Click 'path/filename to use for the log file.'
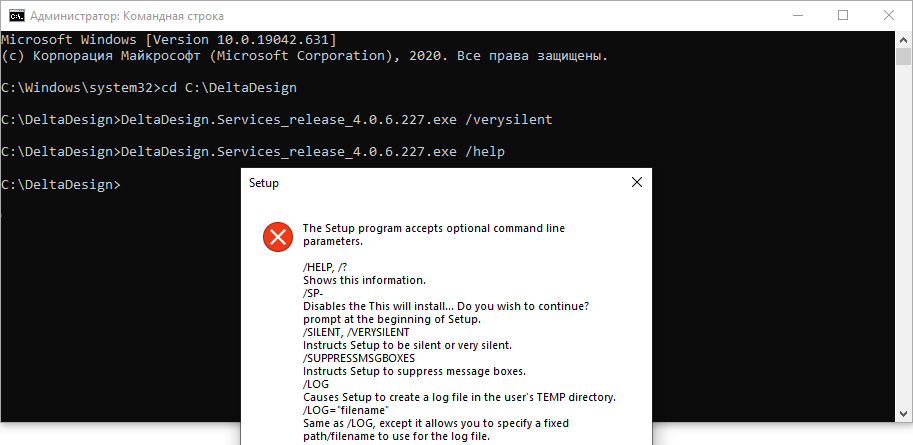The height and width of the screenshot is (445, 913). pyautogui.click(x=397, y=436)
